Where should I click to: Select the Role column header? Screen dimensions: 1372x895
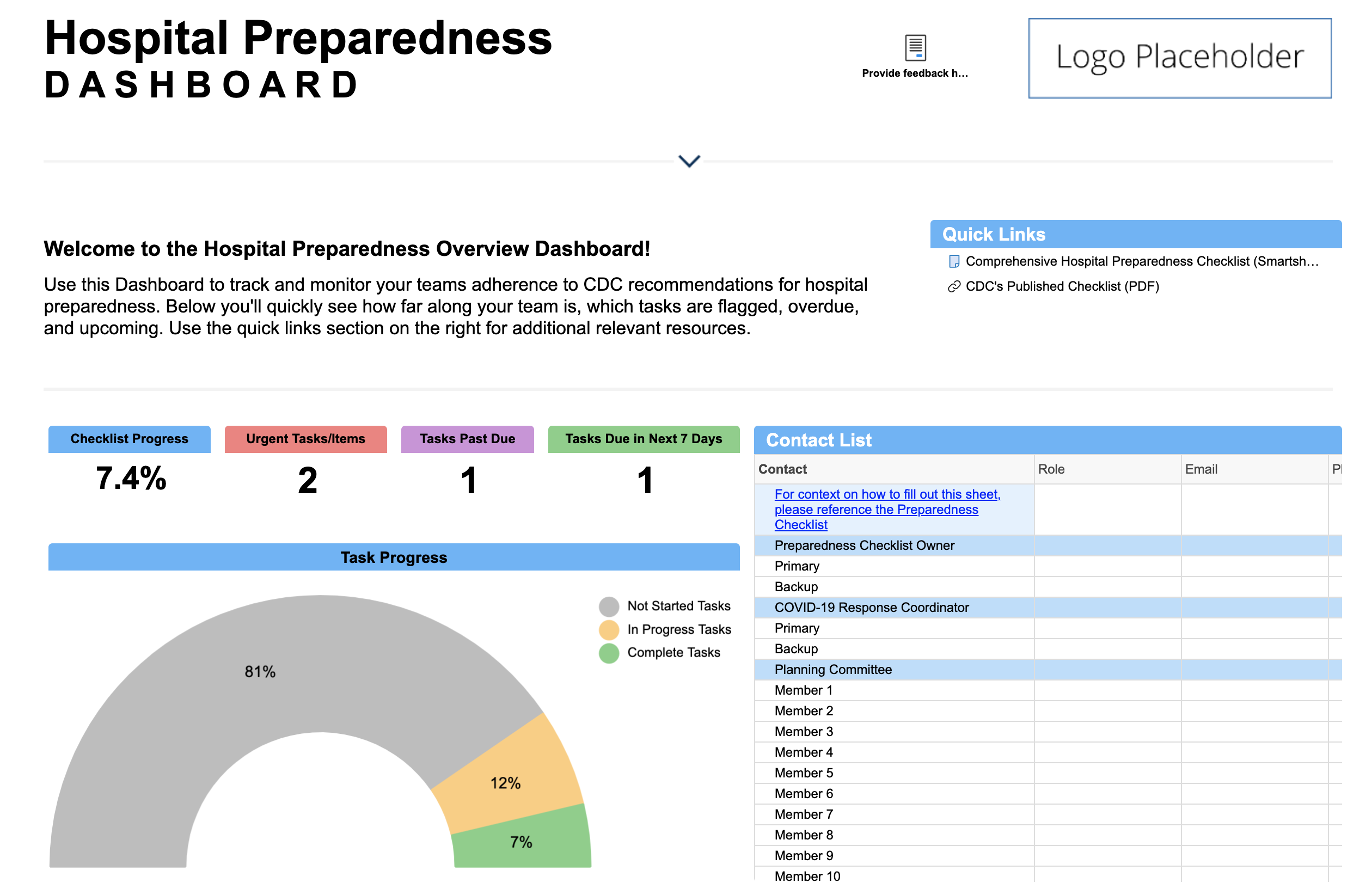point(1051,469)
